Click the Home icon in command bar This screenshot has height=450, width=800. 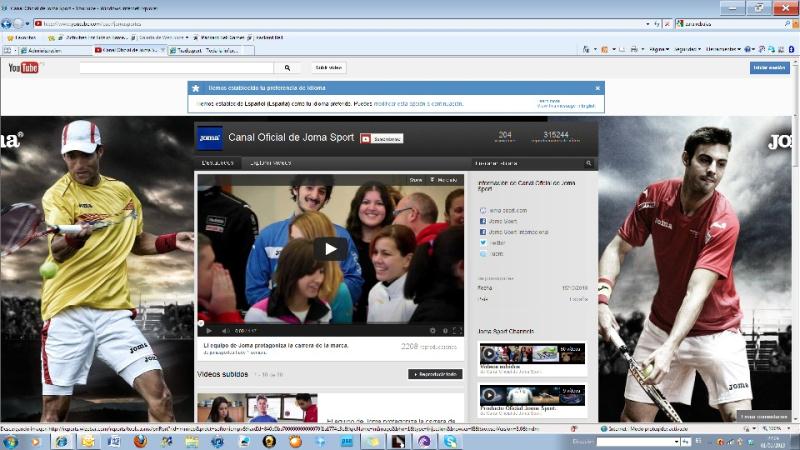click(x=586, y=49)
